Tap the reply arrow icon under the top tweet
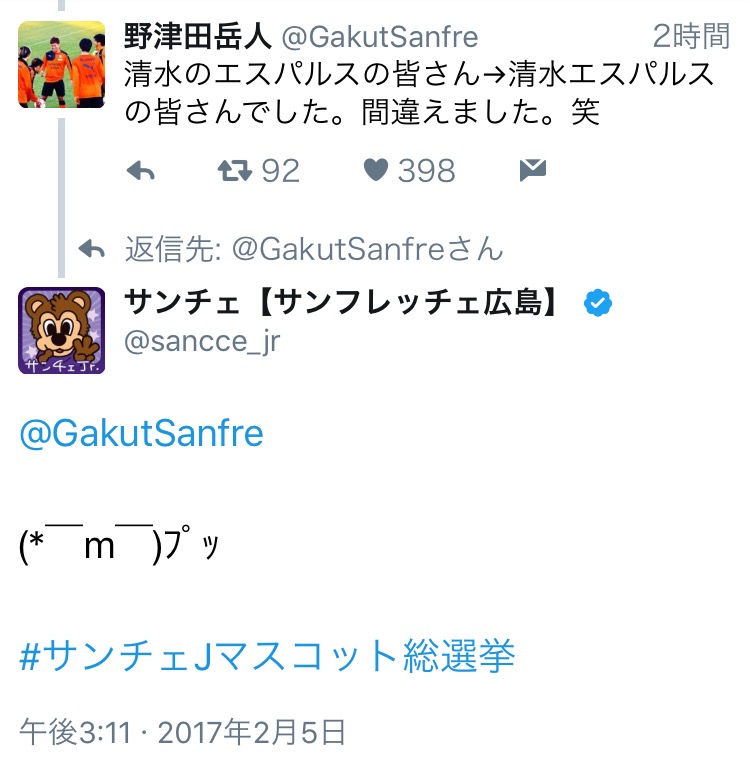This screenshot has width=750, height=773. point(141,171)
